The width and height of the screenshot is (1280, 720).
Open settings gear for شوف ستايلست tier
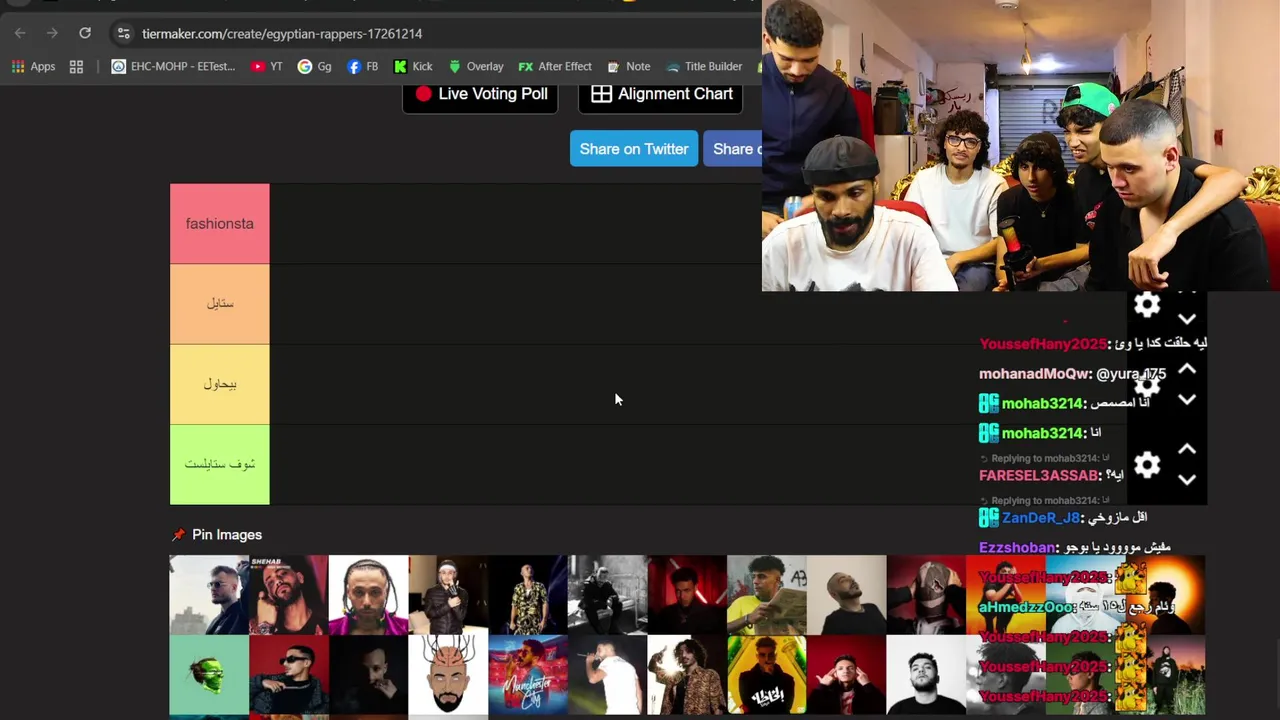tap(1147, 465)
